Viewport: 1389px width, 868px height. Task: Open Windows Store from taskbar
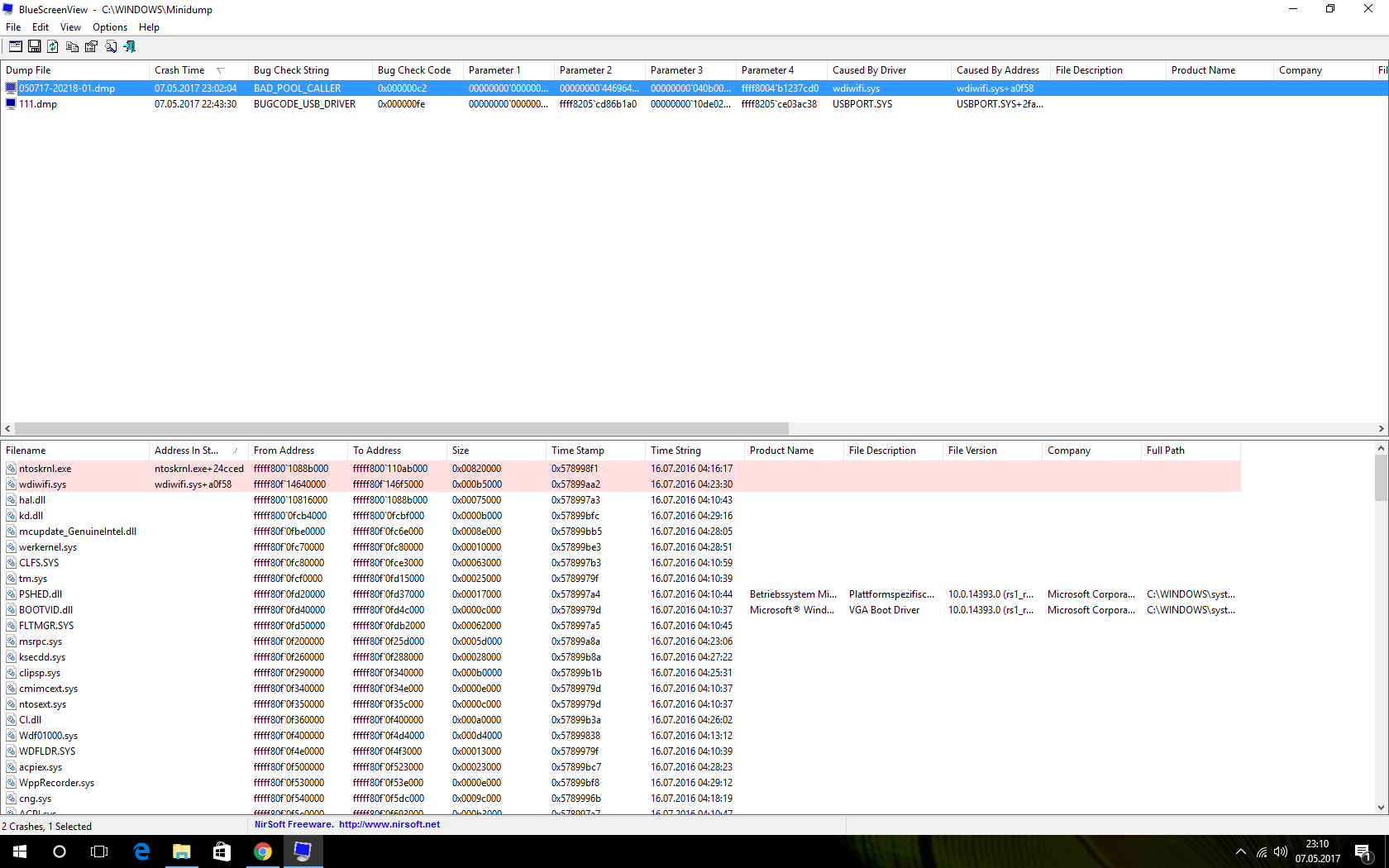[222, 851]
